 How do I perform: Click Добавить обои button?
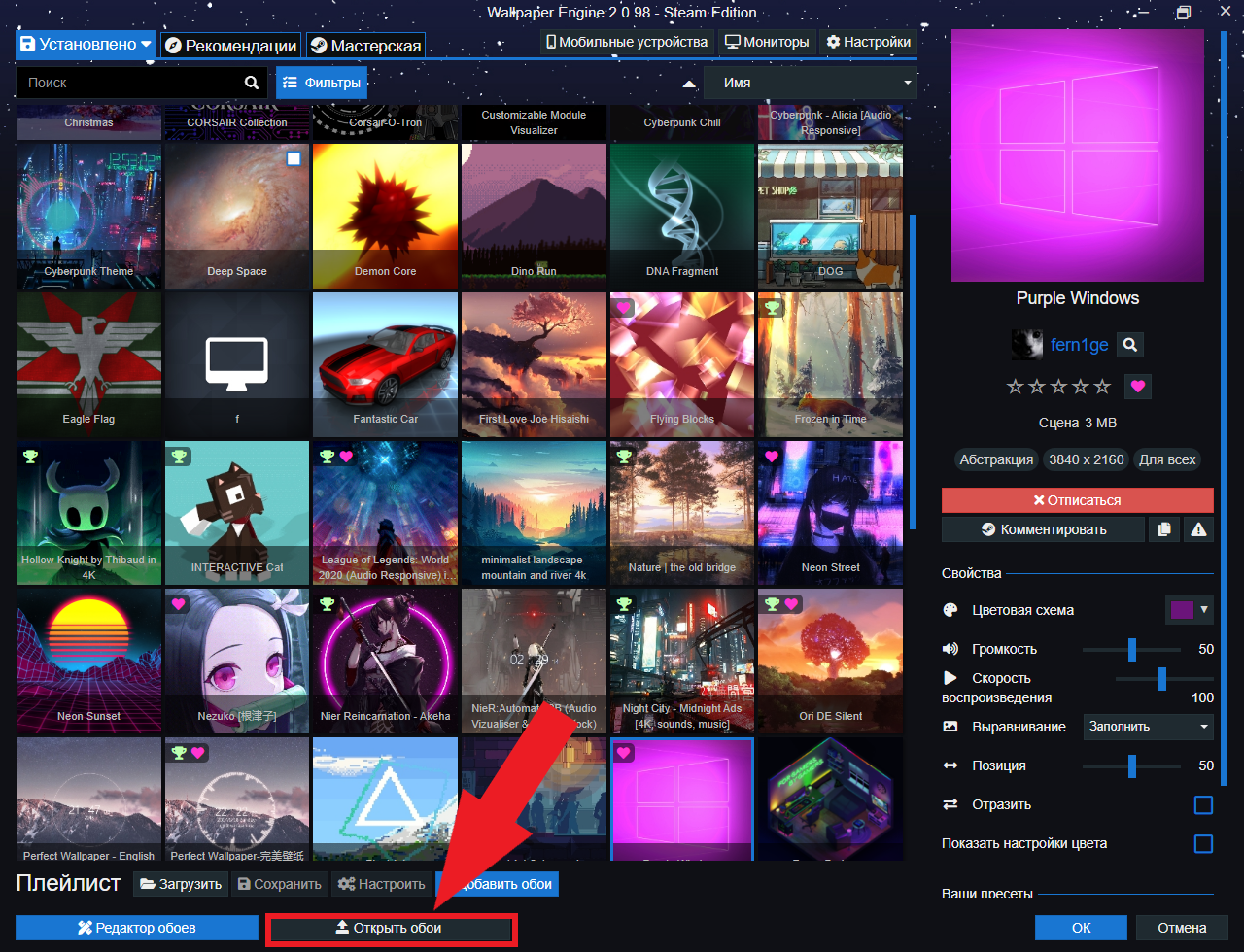point(498,884)
